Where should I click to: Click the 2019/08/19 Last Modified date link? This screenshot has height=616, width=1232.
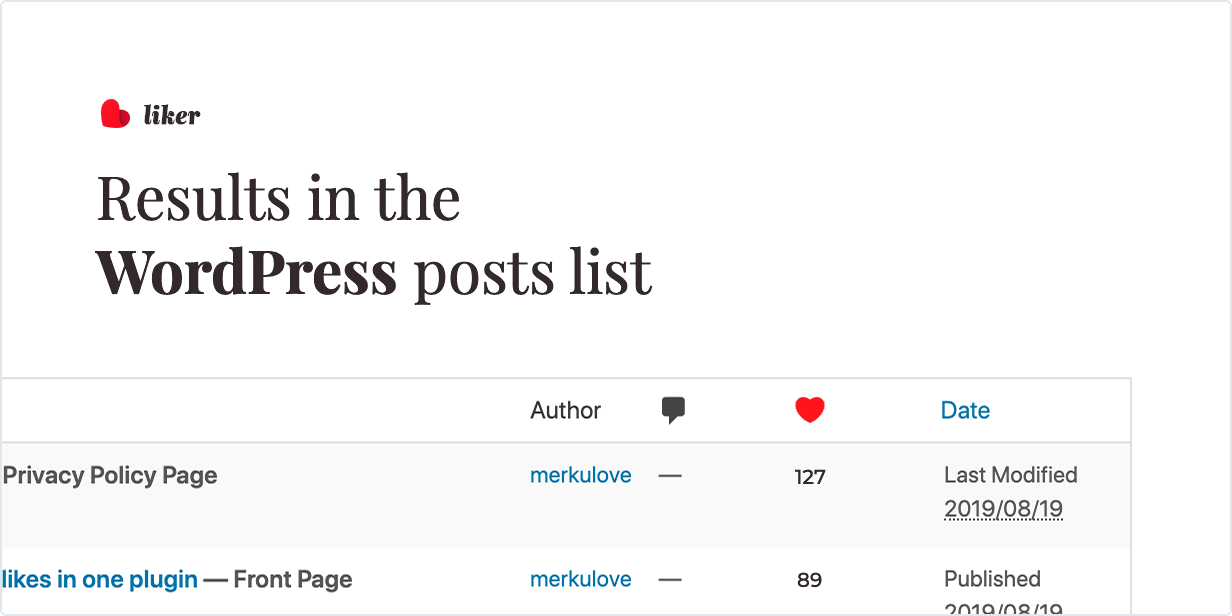1004,509
